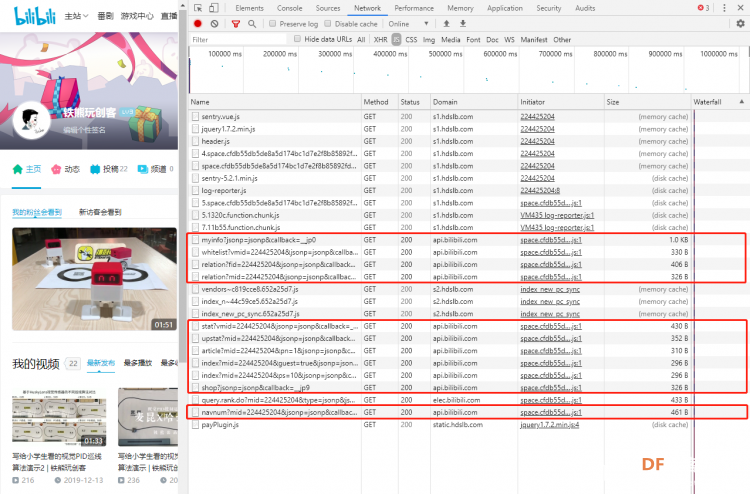
Task: Switch to the Console tab
Action: click(289, 8)
